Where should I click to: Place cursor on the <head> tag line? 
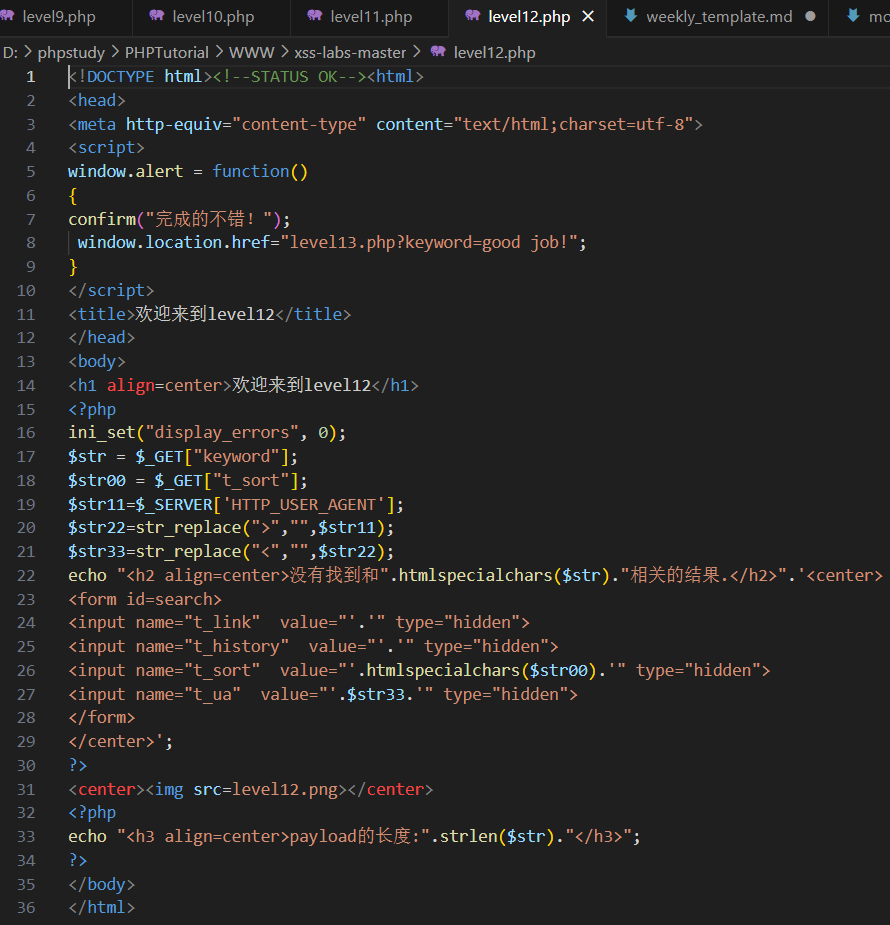click(97, 100)
